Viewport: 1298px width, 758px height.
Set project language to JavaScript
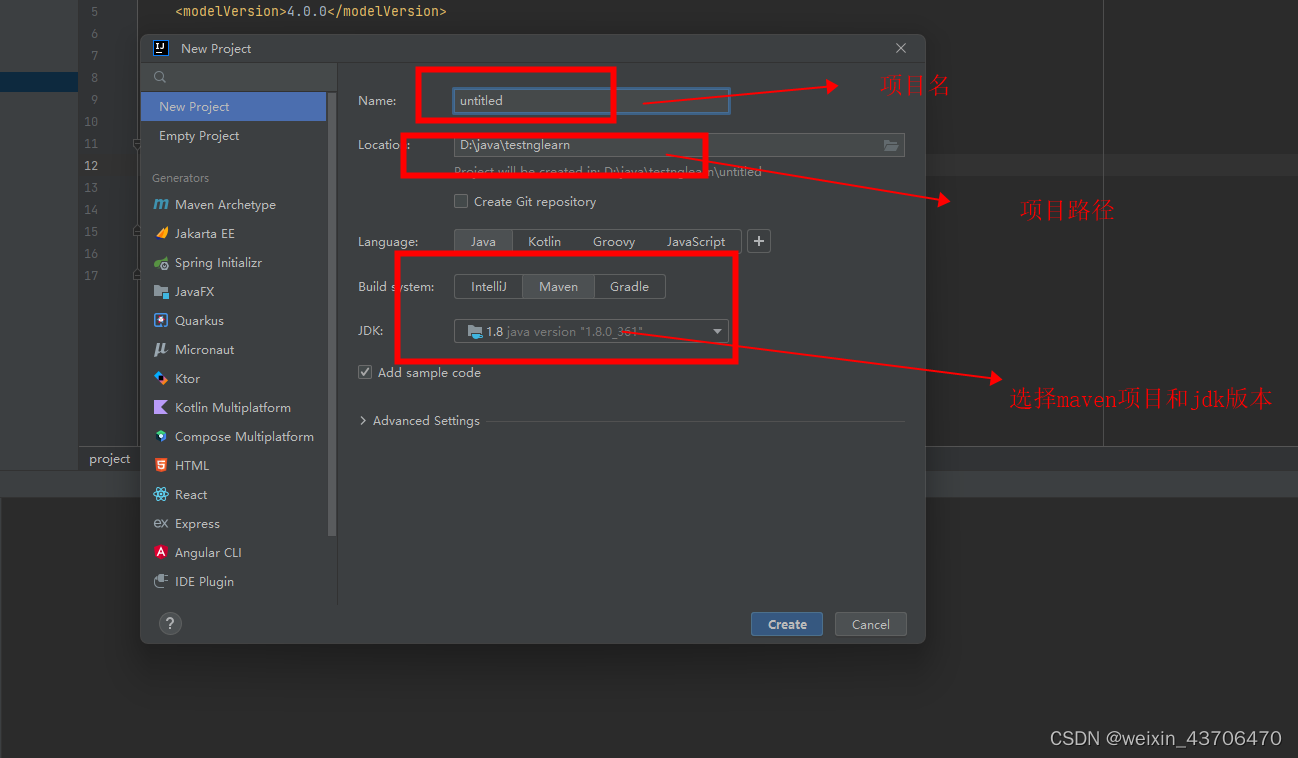696,242
